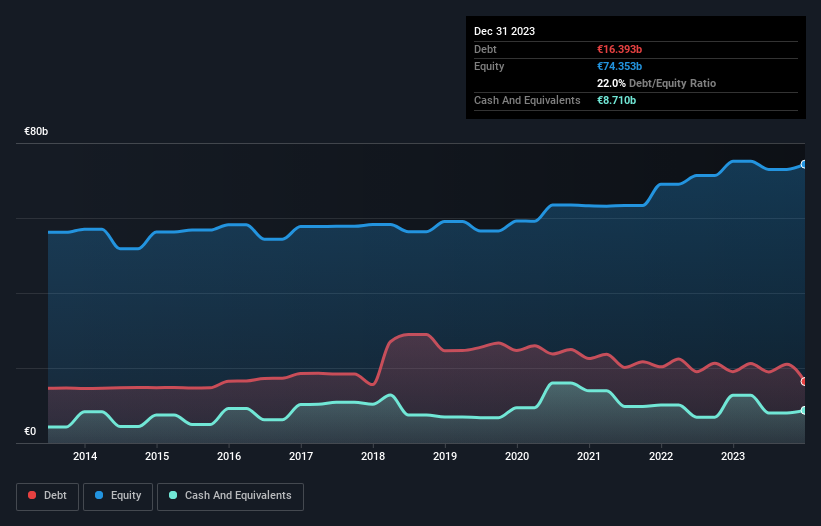Toggle the Debt series legend button
Viewport: 821px width, 526px height.
pyautogui.click(x=48, y=496)
